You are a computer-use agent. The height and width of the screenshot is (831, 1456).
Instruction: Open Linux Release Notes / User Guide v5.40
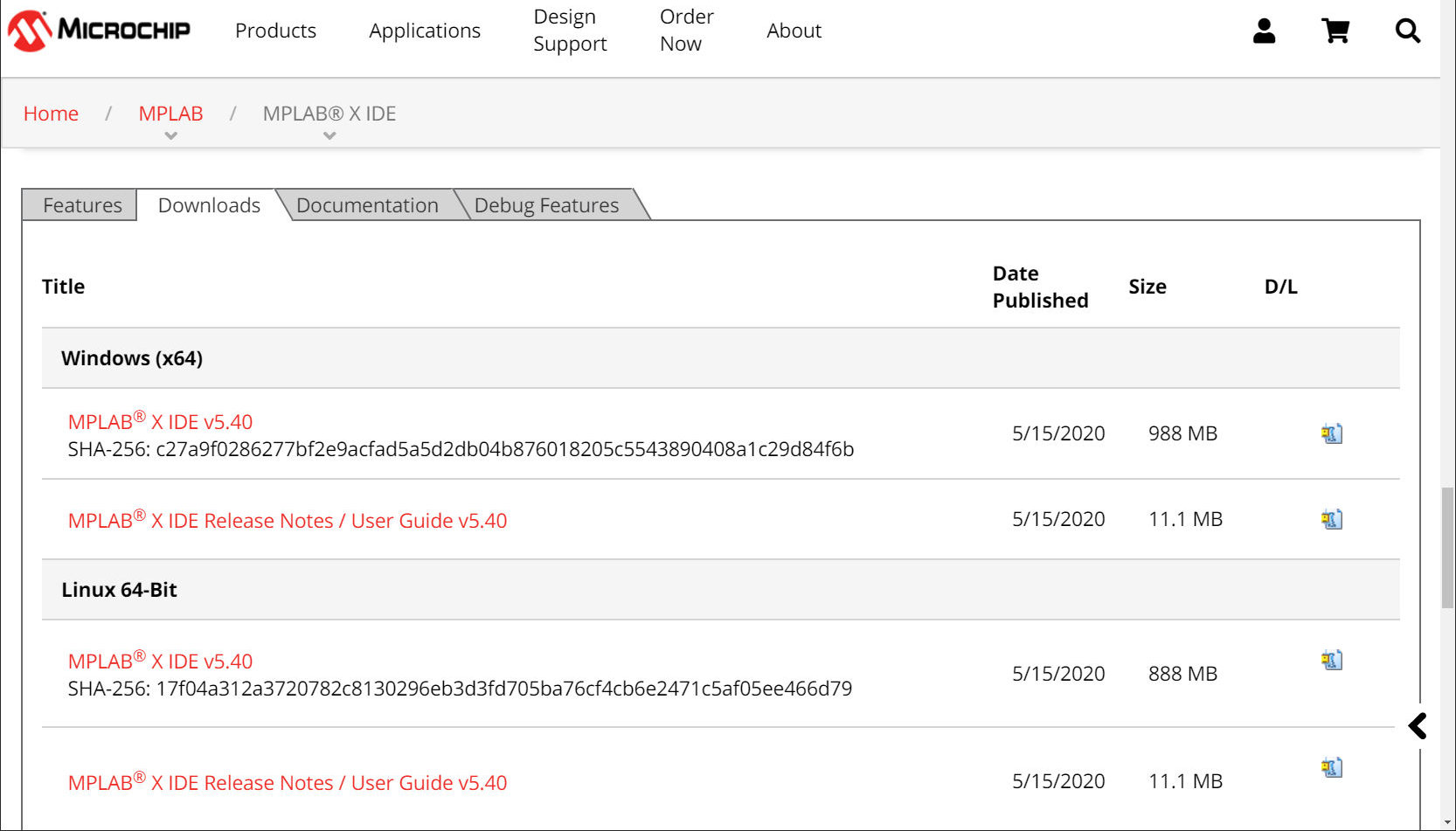288,782
